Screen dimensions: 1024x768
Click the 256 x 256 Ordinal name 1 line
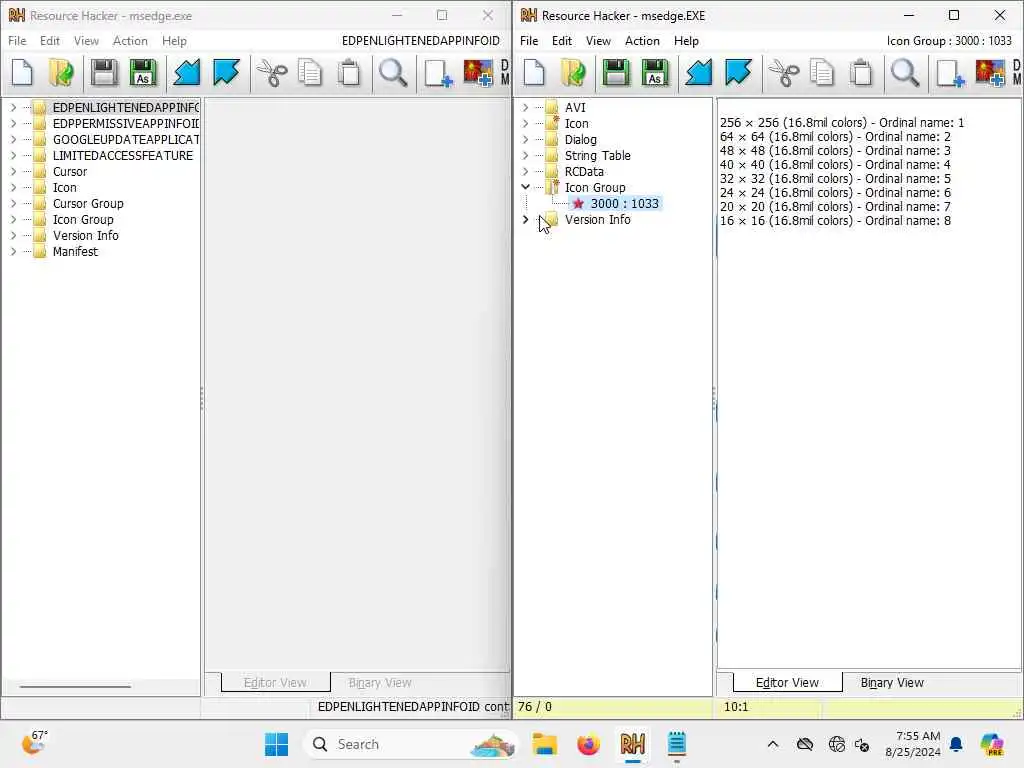click(x=841, y=122)
